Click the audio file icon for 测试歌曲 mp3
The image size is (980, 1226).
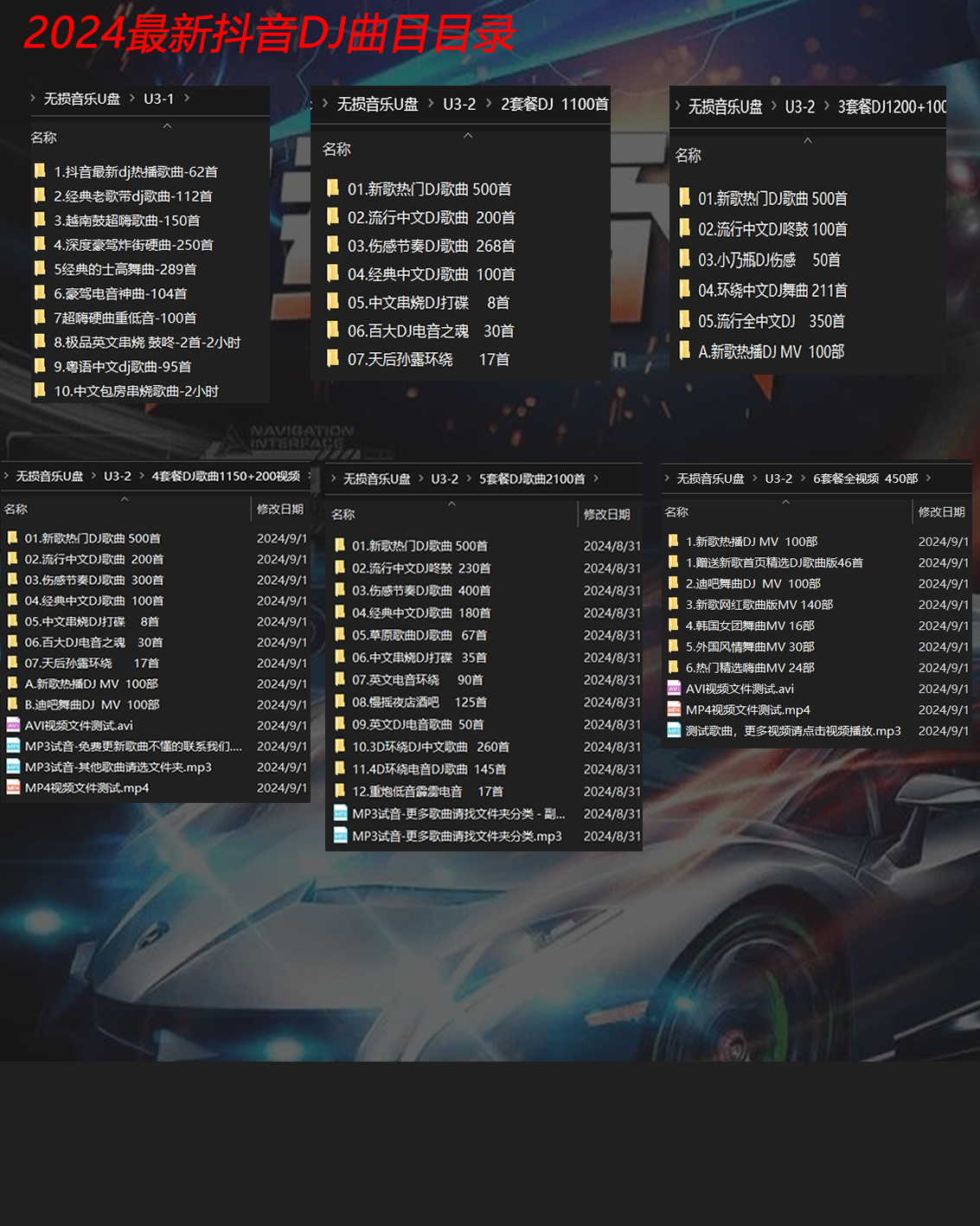click(x=674, y=730)
